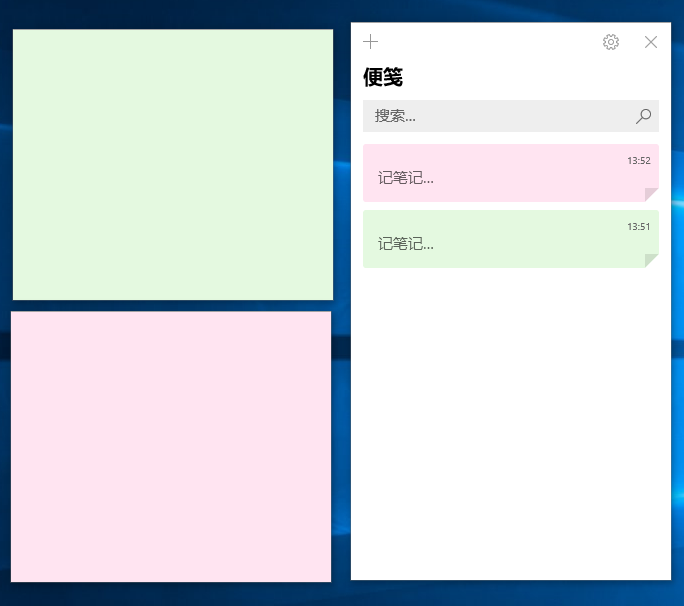Image resolution: width=684 pixels, height=606 pixels.
Task: Open Sticky Notes settings gear
Action: tap(611, 42)
